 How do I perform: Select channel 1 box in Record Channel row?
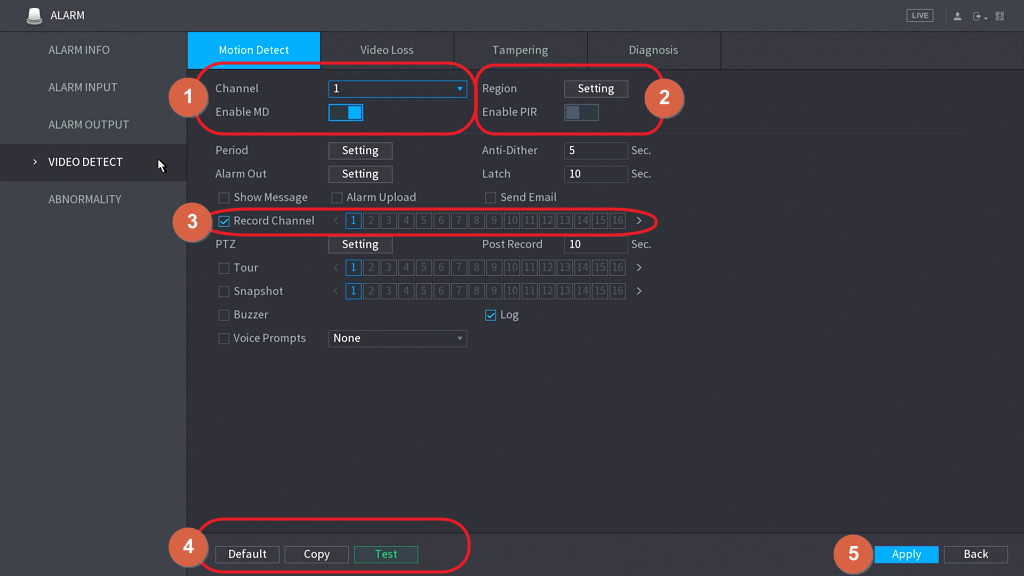click(353, 221)
